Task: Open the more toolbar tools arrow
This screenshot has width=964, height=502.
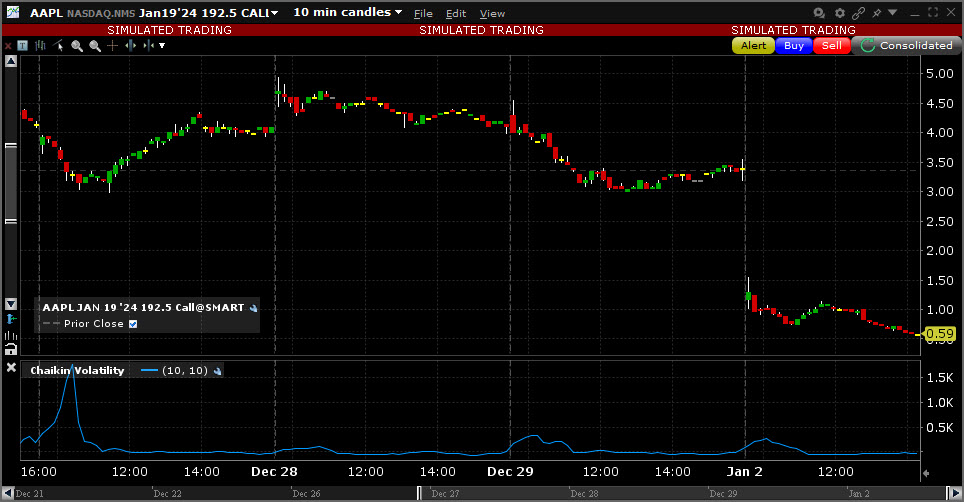Action: point(162,45)
